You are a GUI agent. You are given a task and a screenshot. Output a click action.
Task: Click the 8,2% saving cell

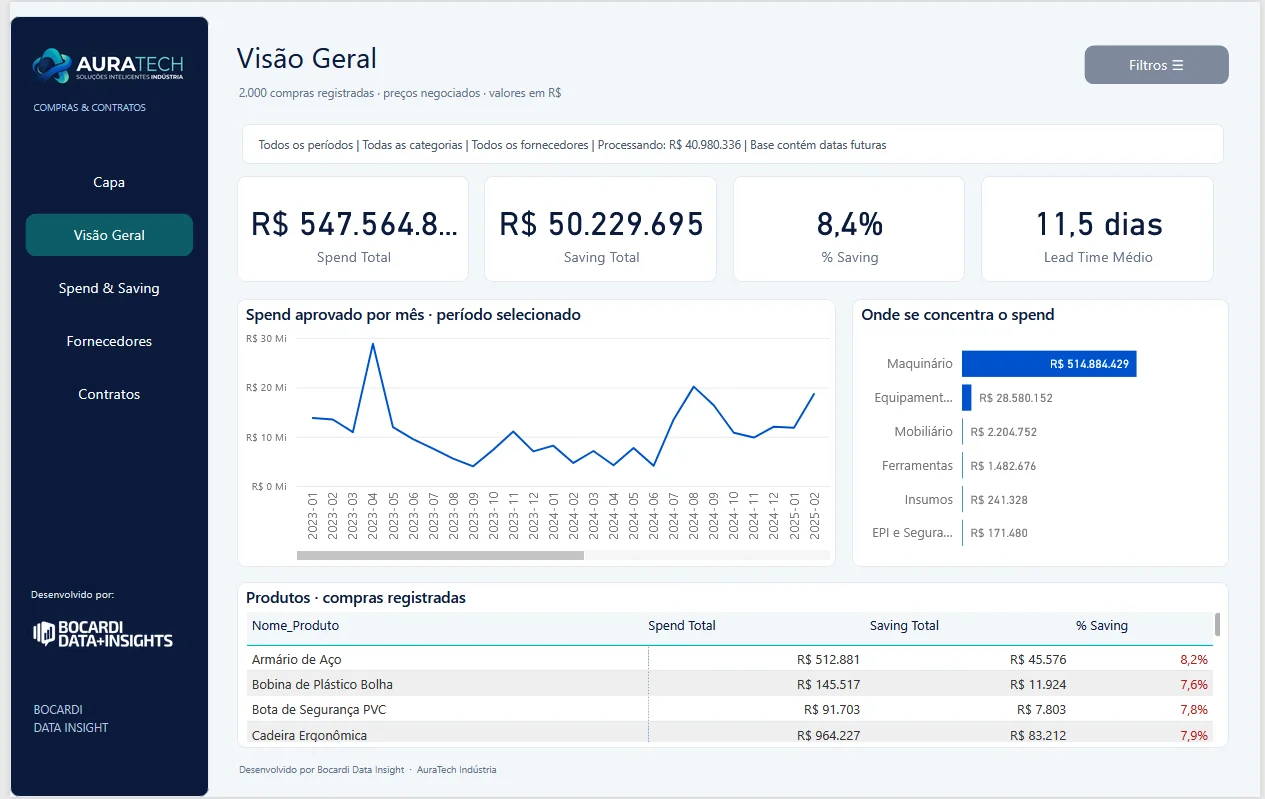[x=1194, y=660]
